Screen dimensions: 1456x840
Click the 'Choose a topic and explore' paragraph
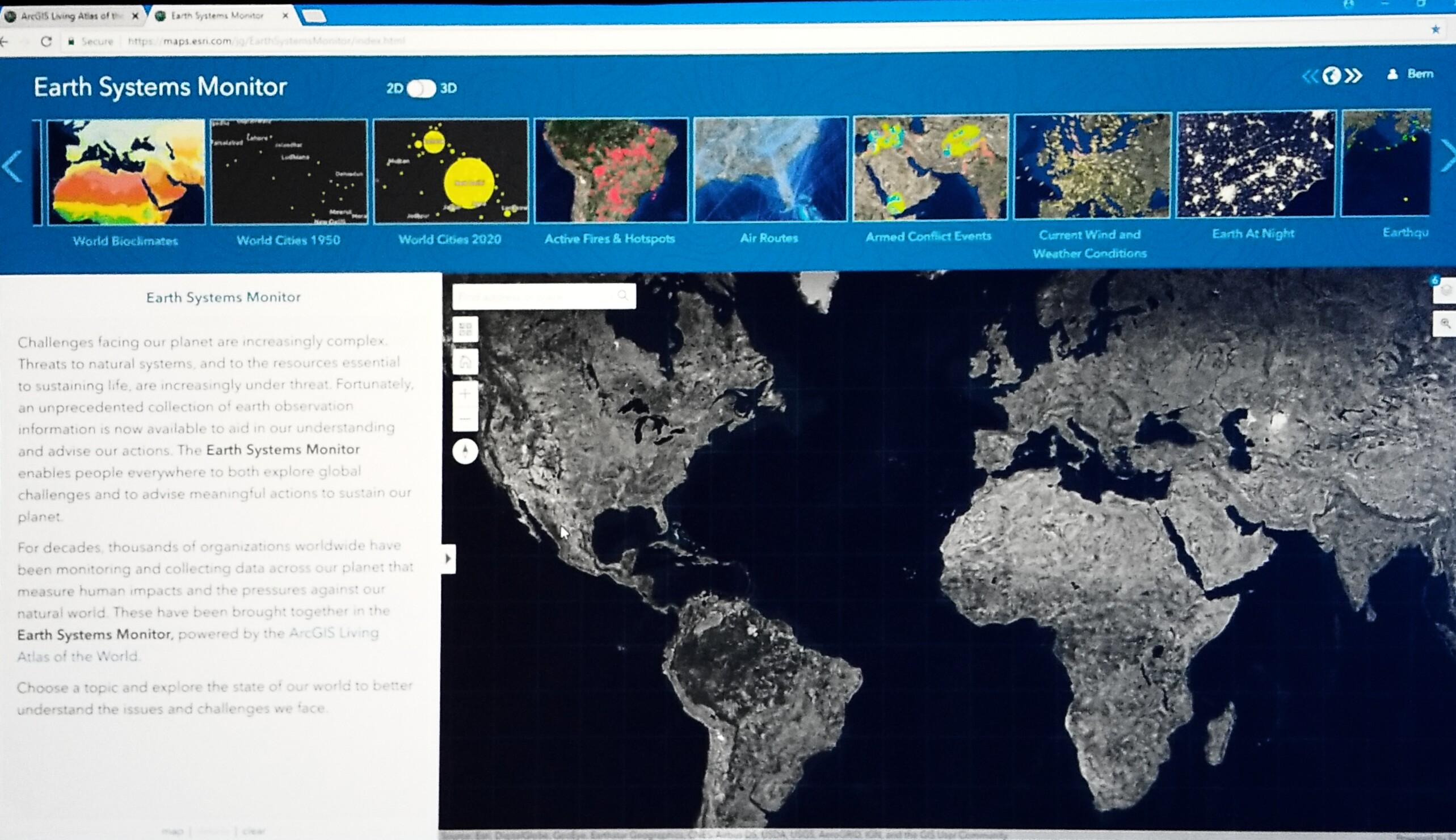[214, 698]
